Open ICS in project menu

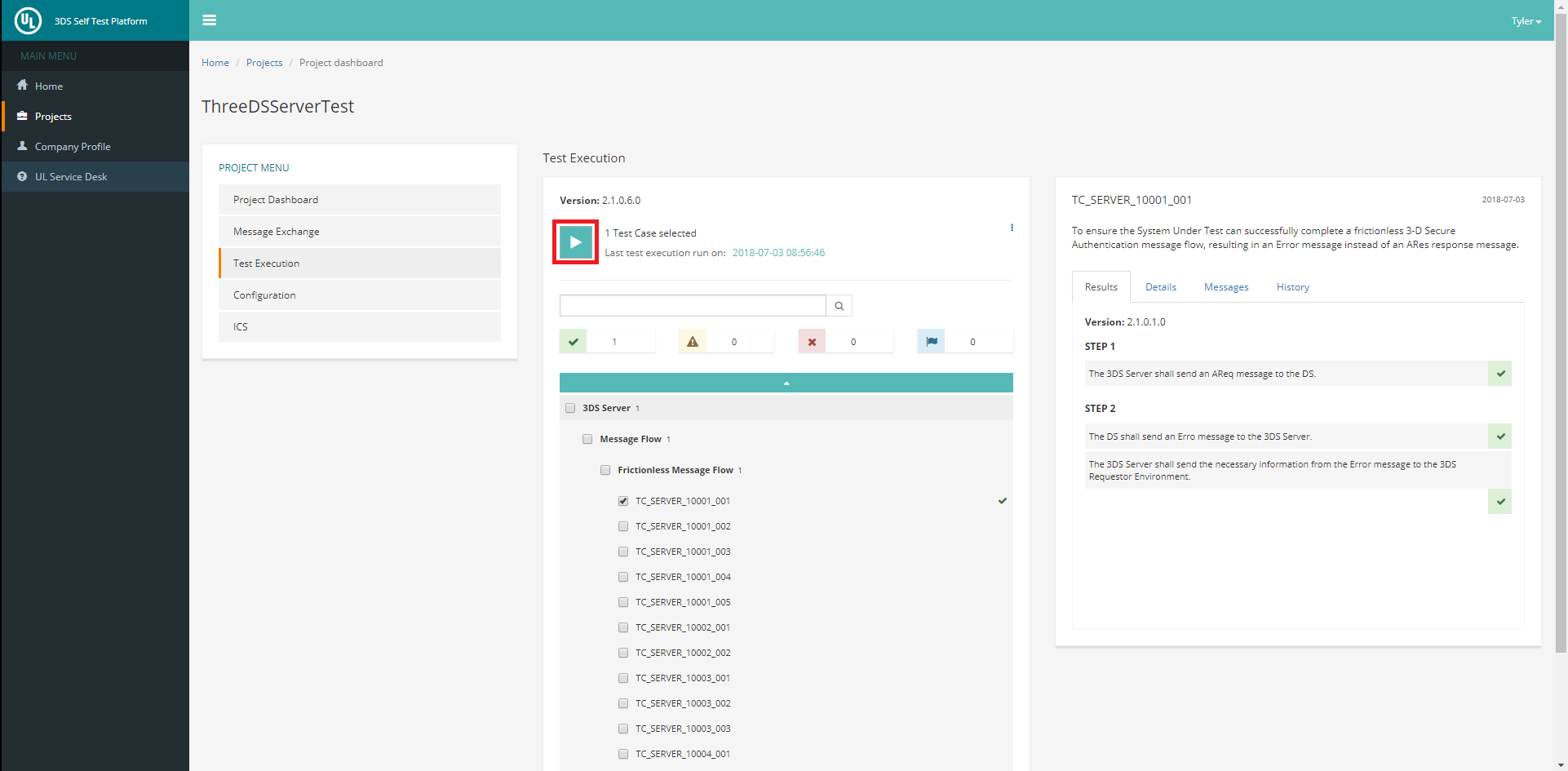[360, 326]
